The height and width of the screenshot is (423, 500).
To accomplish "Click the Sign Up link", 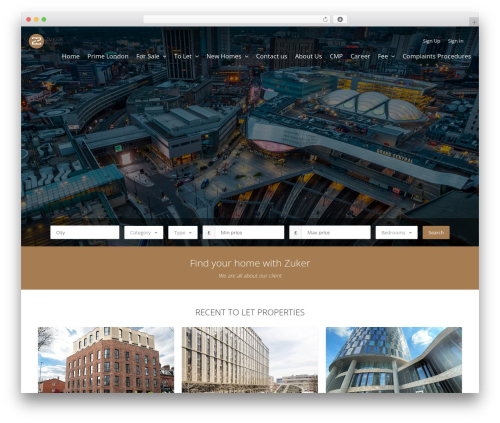I will pyautogui.click(x=431, y=41).
